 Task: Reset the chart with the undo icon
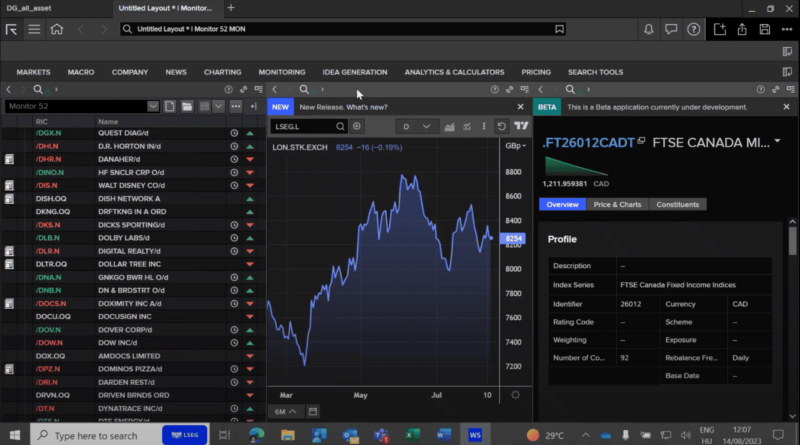(x=502, y=126)
